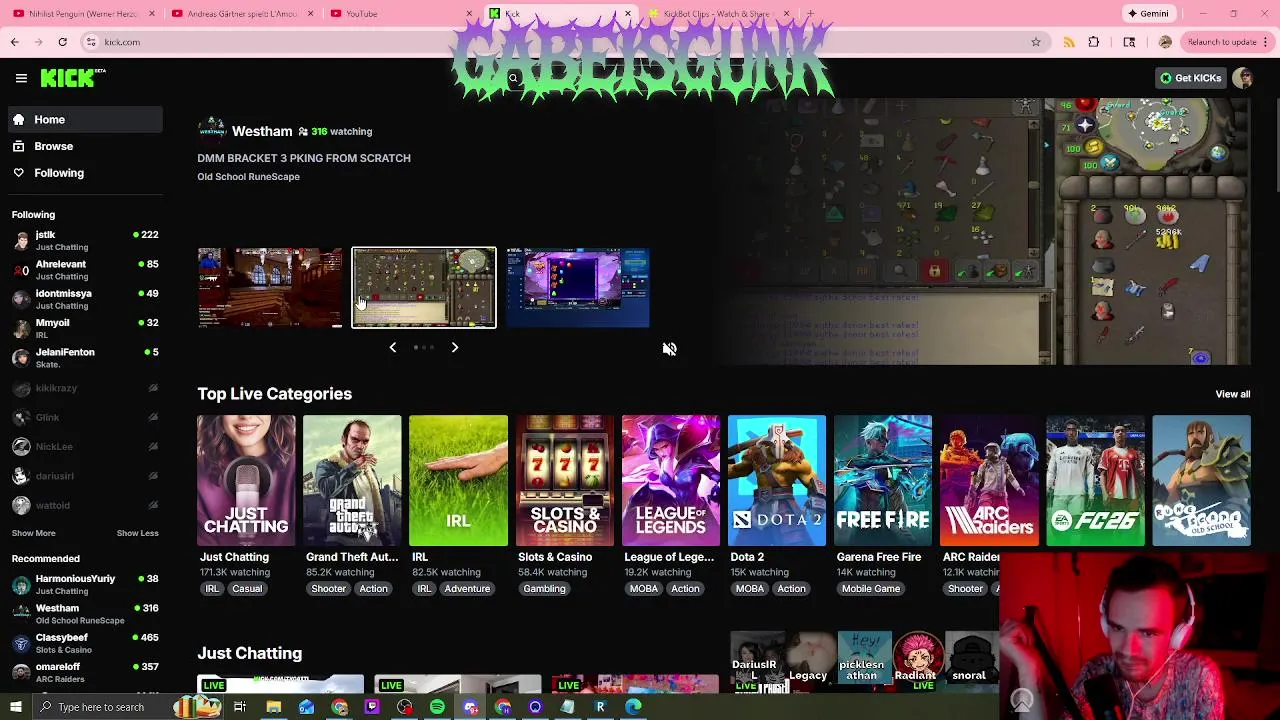
Task: Click the Mobile Game tag
Action: pos(871,589)
